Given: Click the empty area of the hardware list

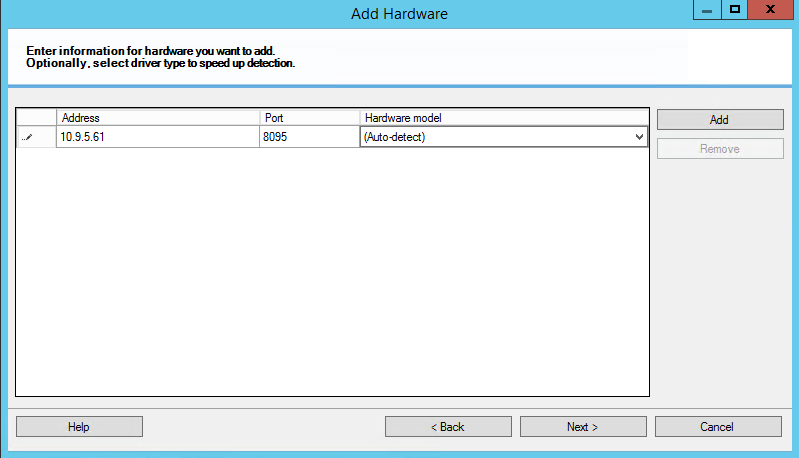Looking at the screenshot, I should click(330, 270).
